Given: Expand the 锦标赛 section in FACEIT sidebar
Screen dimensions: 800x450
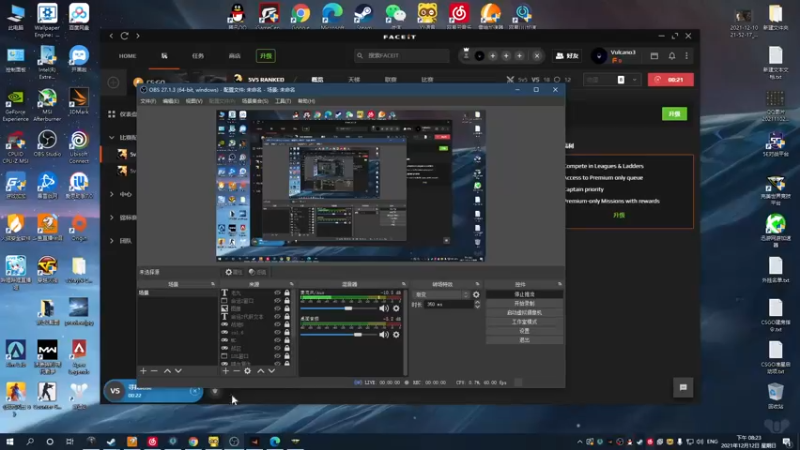Looking at the screenshot, I should [112, 218].
